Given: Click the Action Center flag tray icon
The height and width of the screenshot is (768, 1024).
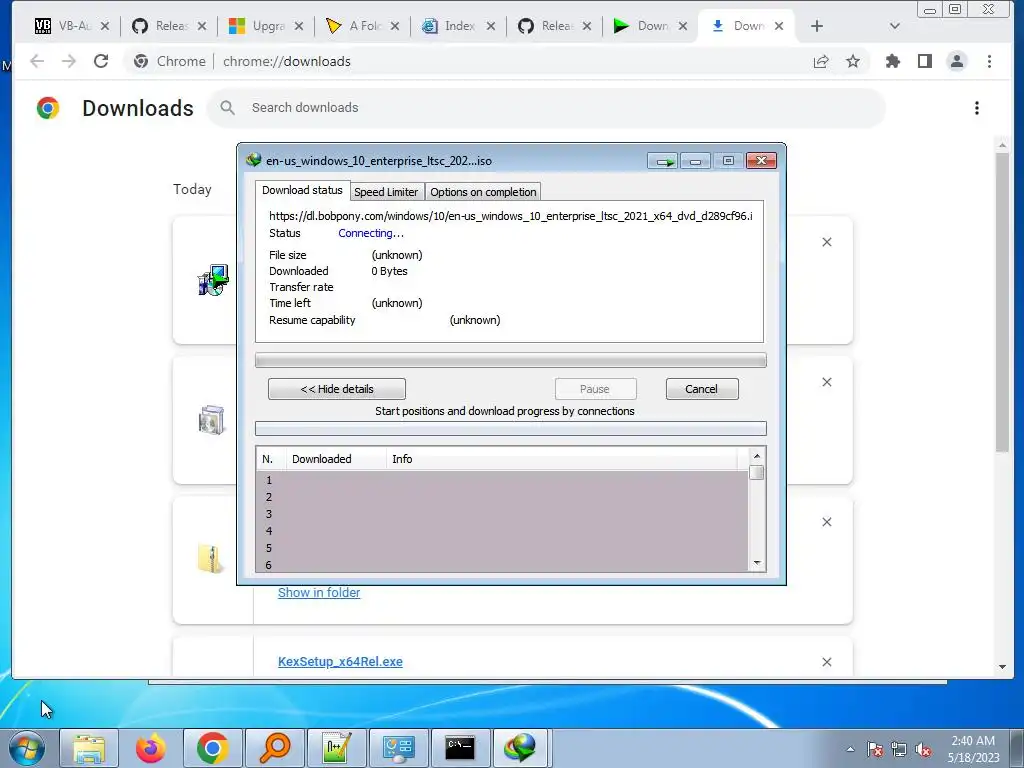Looking at the screenshot, I should (875, 749).
